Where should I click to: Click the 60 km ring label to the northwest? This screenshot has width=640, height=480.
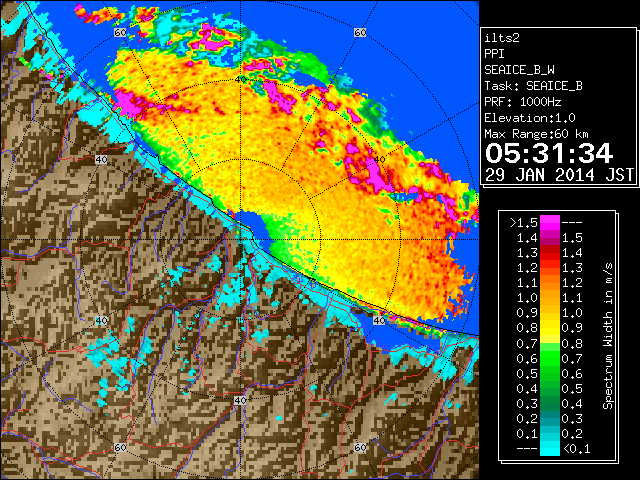pos(120,32)
